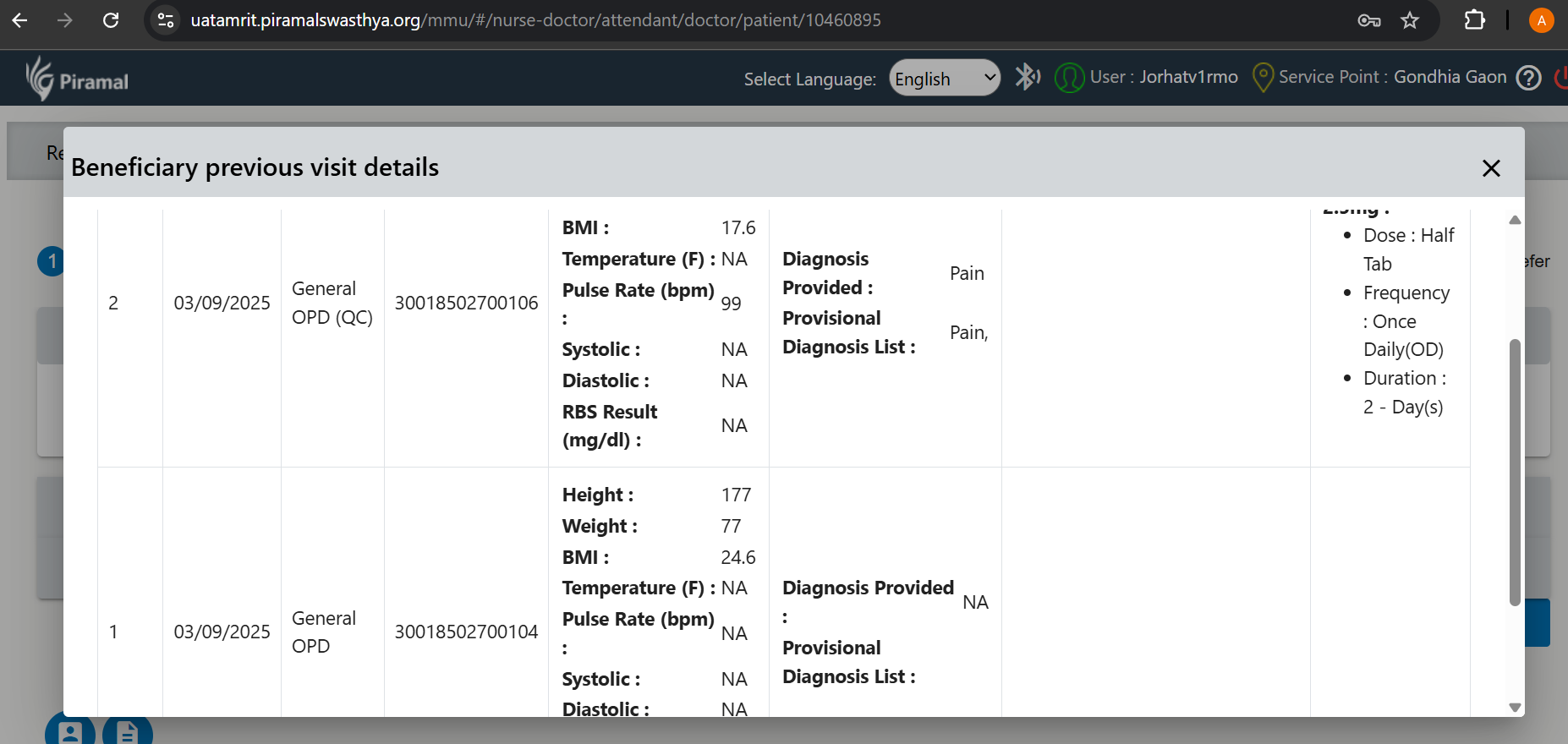1568x744 pixels.
Task: Open the Select Language dropdown
Action: [x=944, y=79]
